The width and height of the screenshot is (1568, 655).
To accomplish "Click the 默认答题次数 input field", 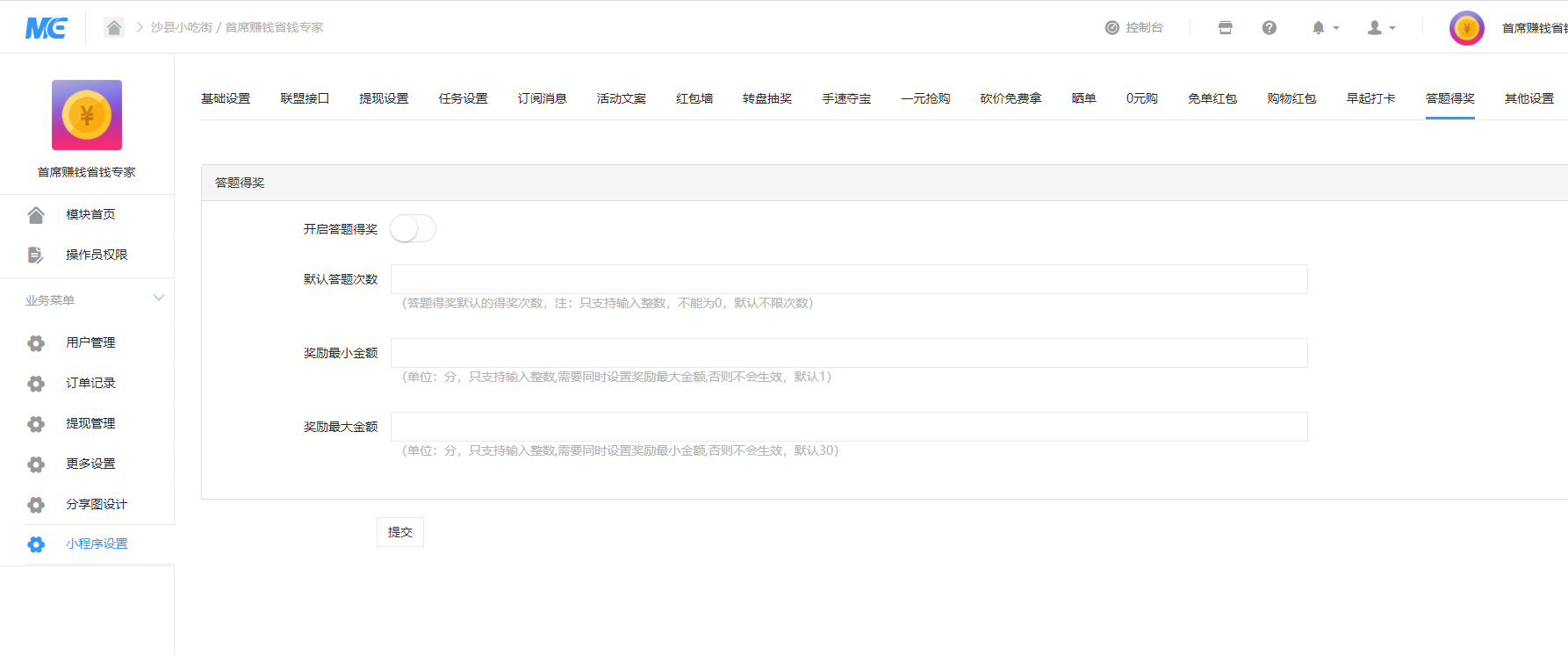I will (848, 279).
